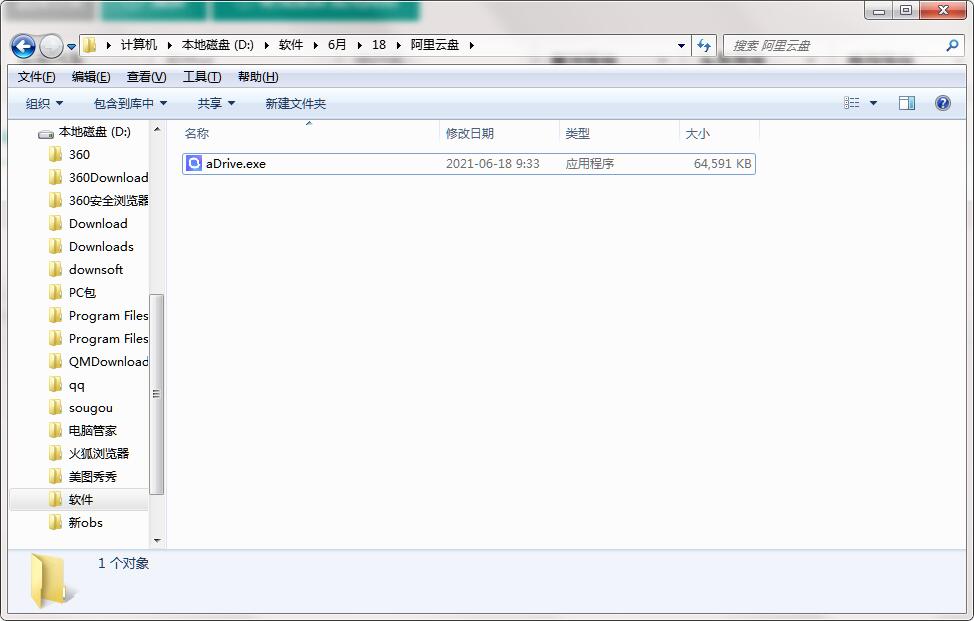Select 6月 in the address path
974x621 pixels.
pyautogui.click(x=337, y=45)
